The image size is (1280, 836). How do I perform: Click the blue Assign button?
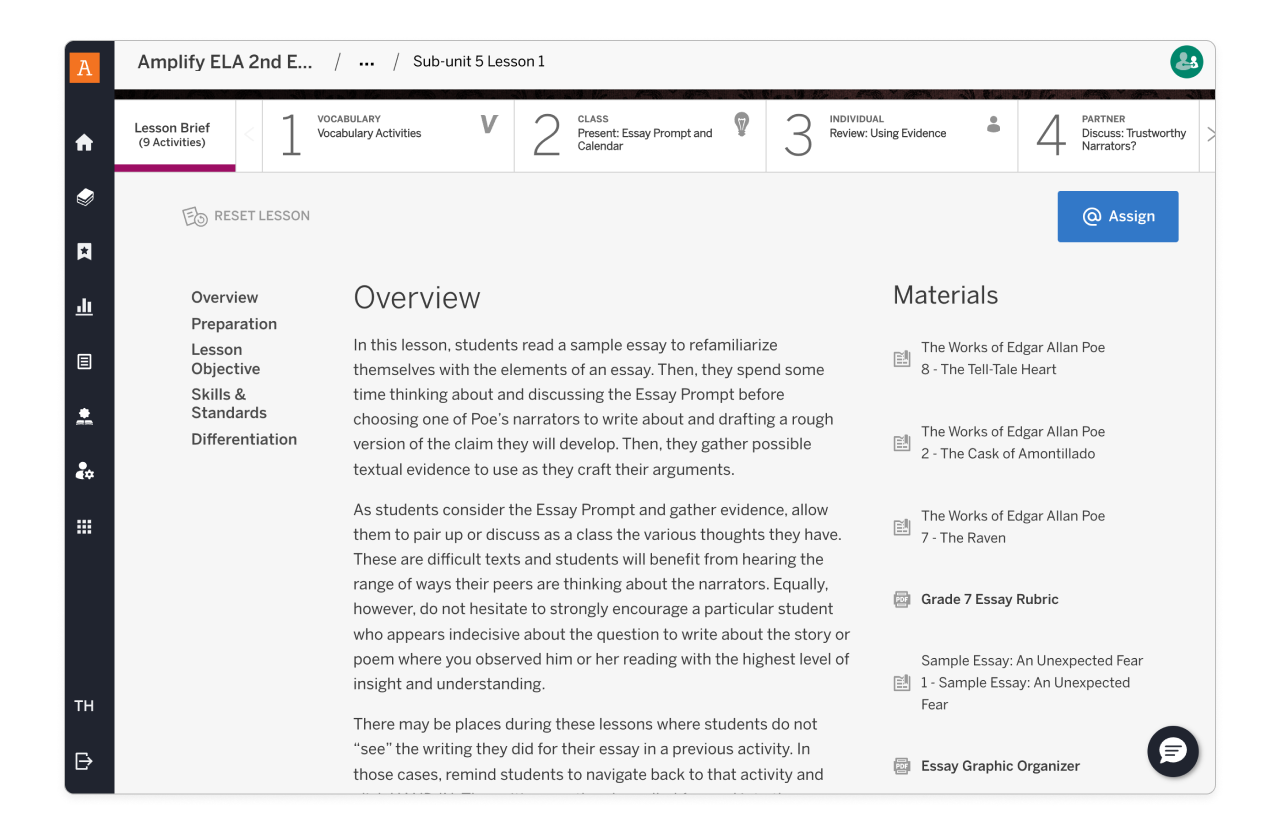coord(1117,216)
